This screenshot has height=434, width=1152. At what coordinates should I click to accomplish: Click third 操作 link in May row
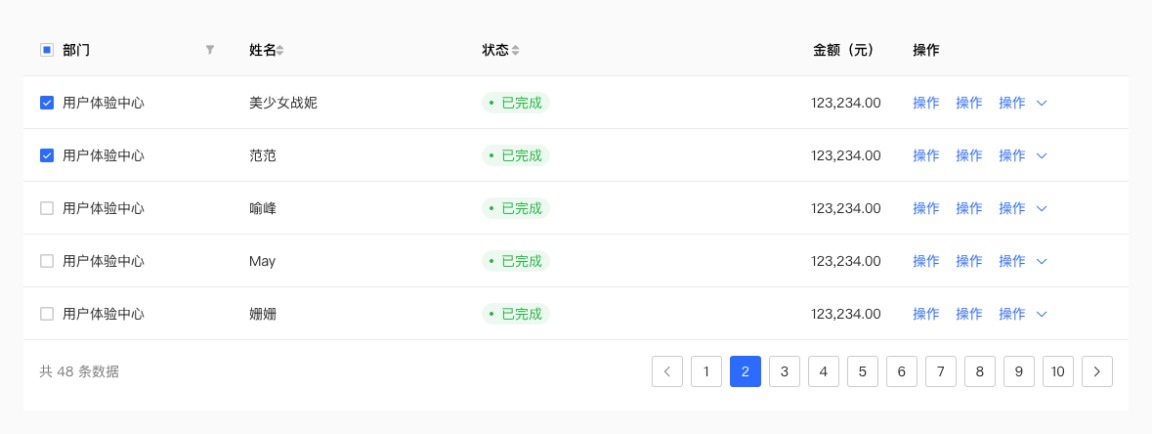point(1012,261)
